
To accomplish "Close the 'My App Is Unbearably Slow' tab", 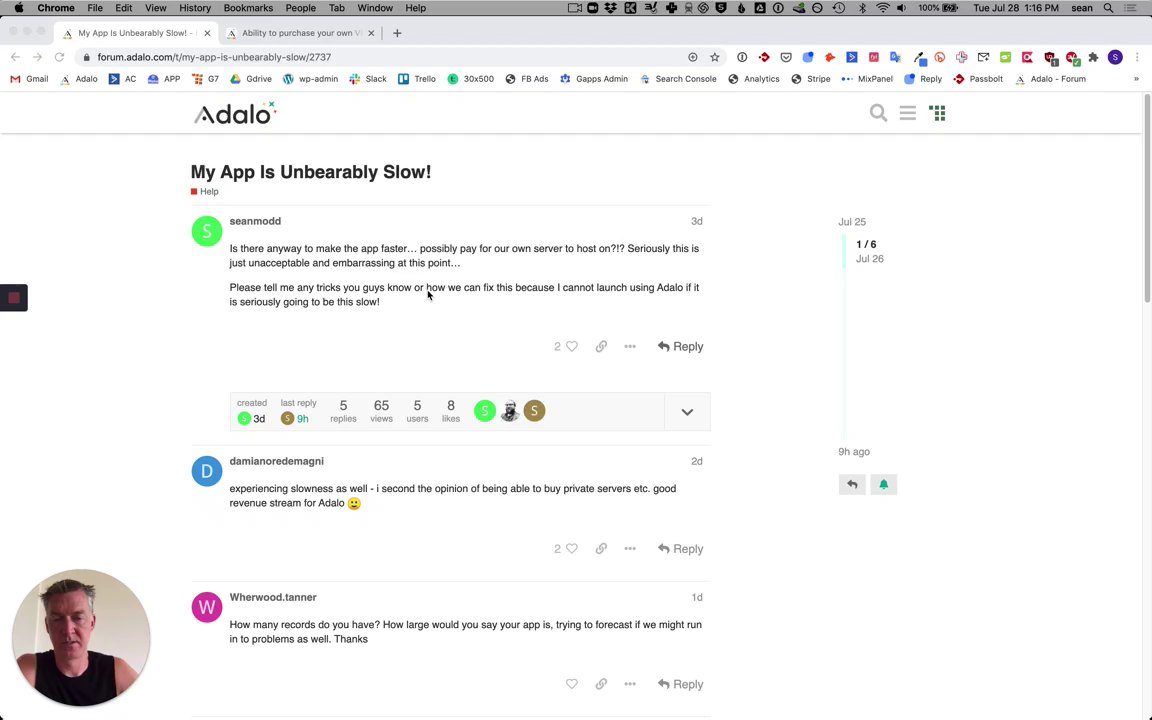I will pyautogui.click(x=207, y=33).
